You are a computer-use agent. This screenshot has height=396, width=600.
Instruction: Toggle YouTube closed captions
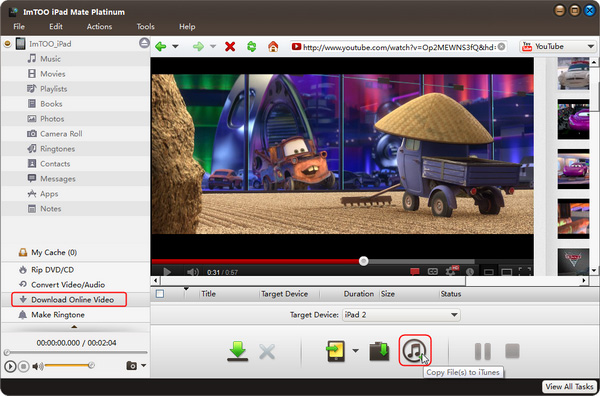point(432,271)
